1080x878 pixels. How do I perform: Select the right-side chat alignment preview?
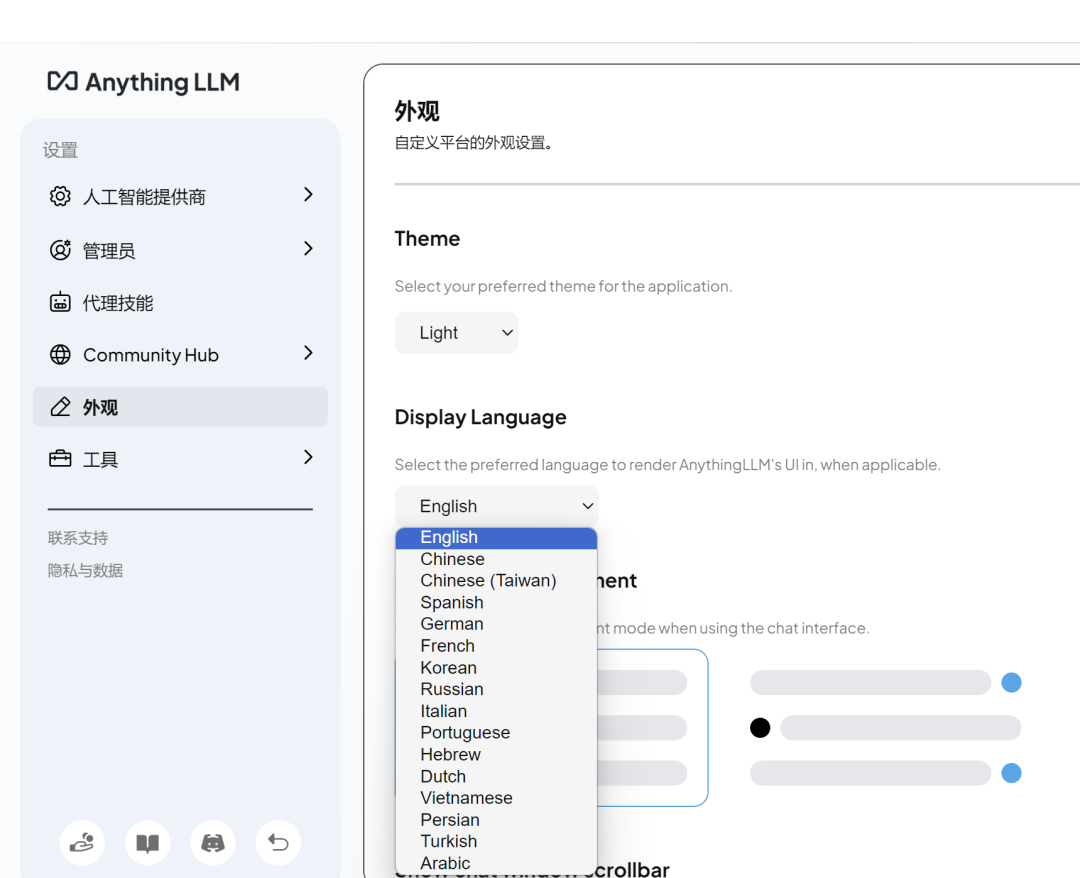[x=886, y=728]
